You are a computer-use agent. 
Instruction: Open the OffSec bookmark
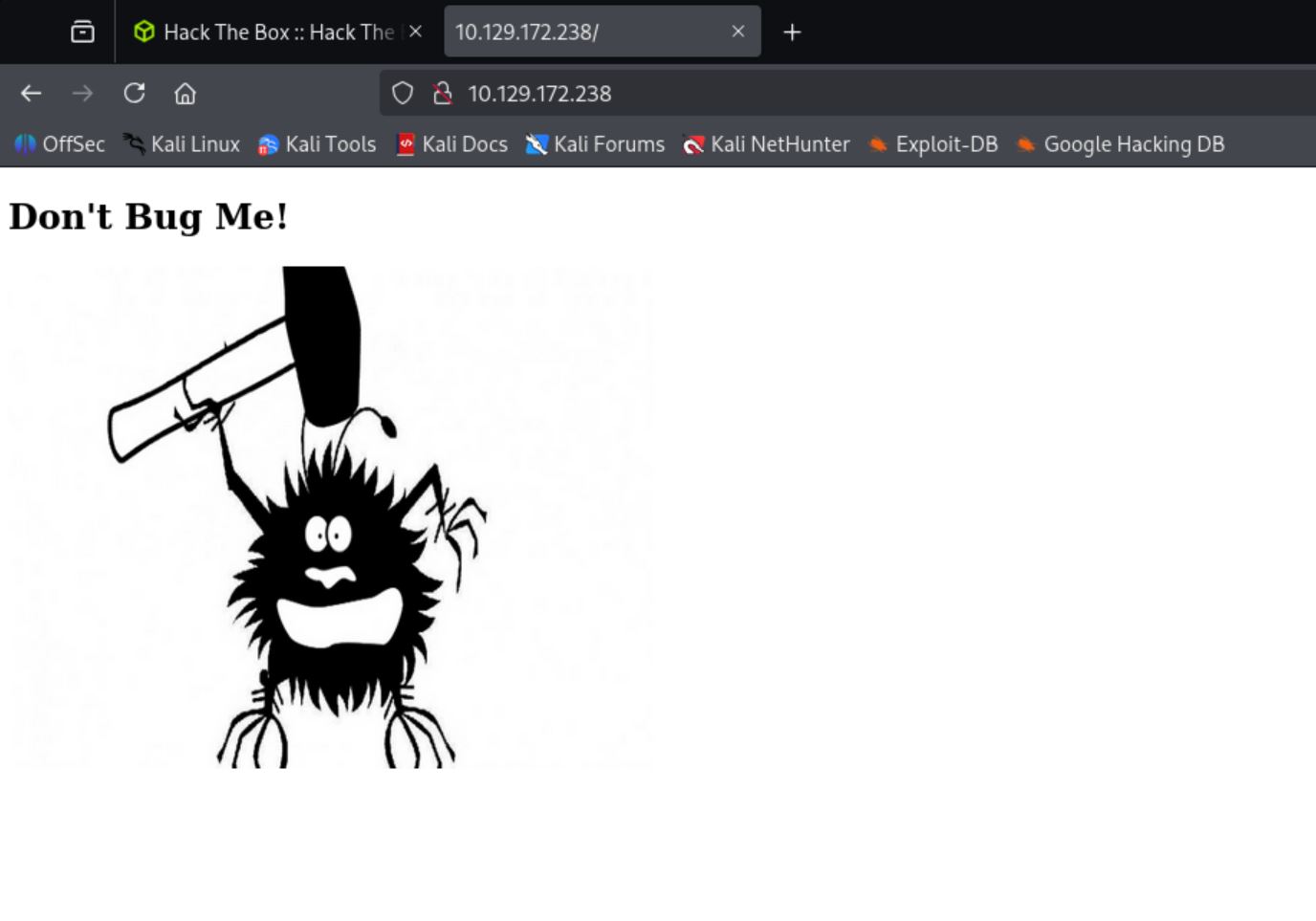tap(60, 144)
